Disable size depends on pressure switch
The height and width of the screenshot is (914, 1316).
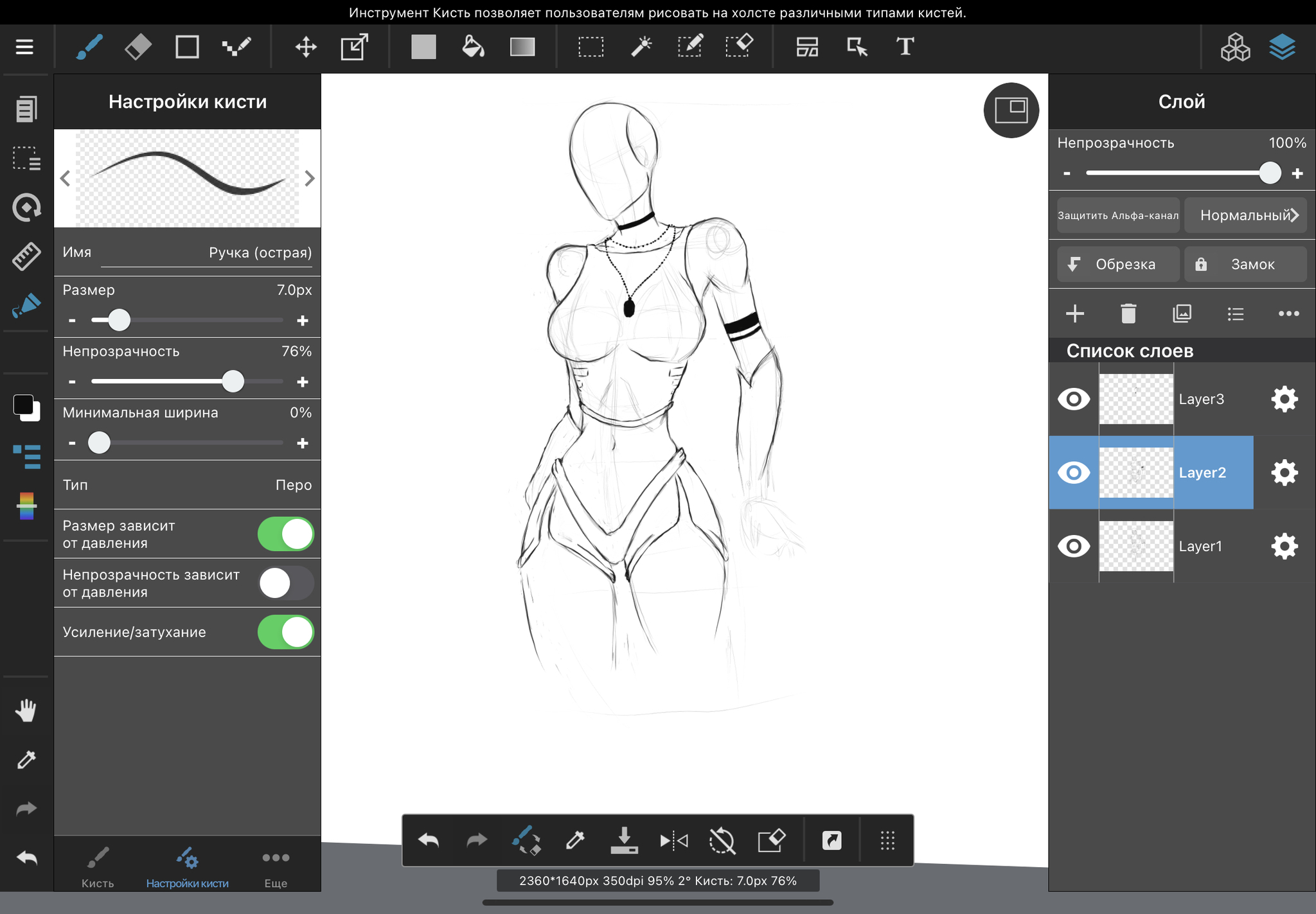pyautogui.click(x=285, y=534)
